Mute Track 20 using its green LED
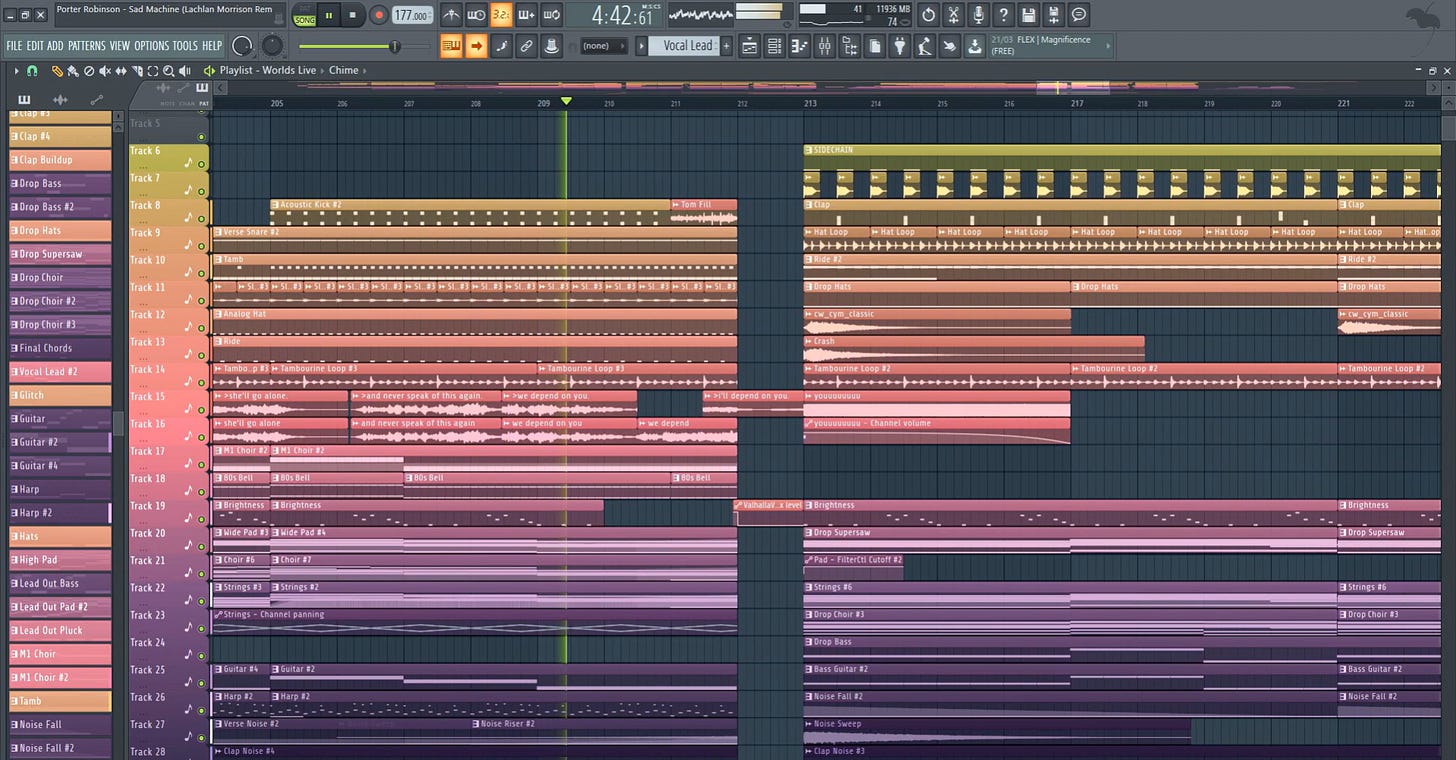The height and width of the screenshot is (760, 1456). coord(201,546)
